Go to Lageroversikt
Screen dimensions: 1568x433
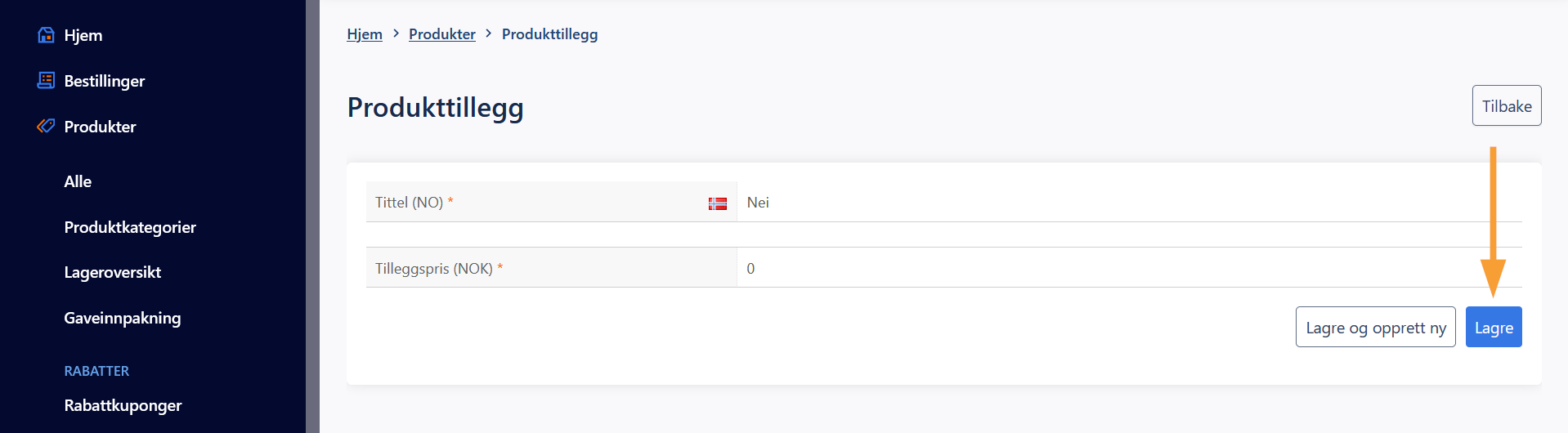tap(113, 272)
